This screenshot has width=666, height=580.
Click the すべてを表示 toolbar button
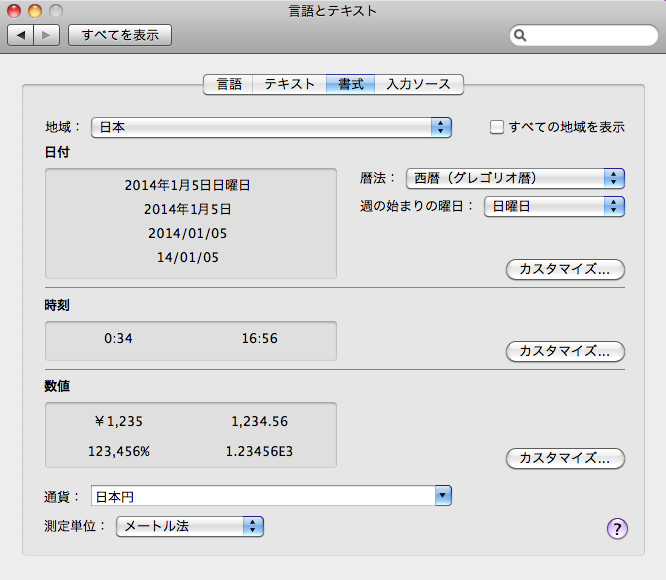click(120, 35)
